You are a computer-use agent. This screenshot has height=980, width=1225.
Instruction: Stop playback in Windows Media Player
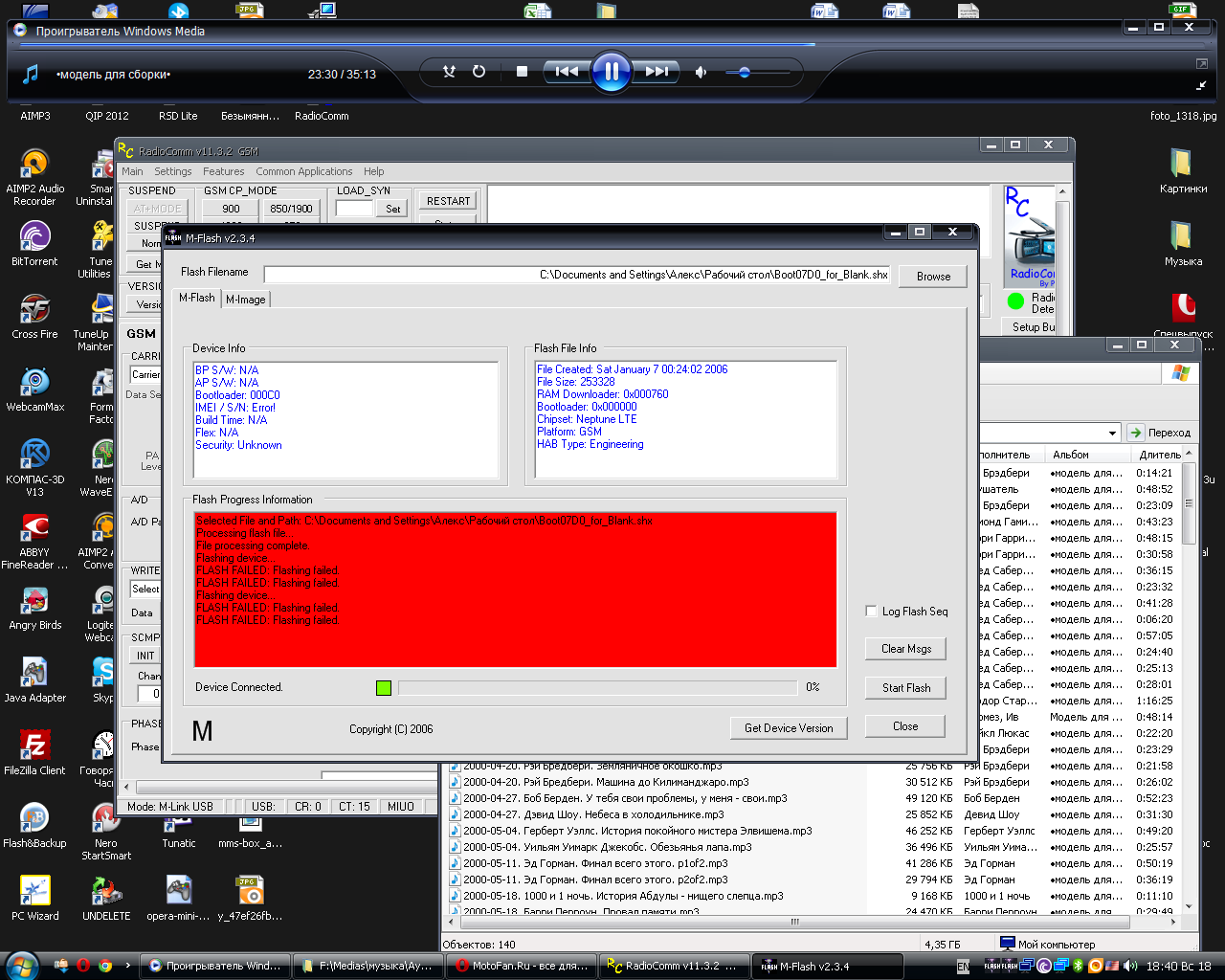(x=522, y=72)
